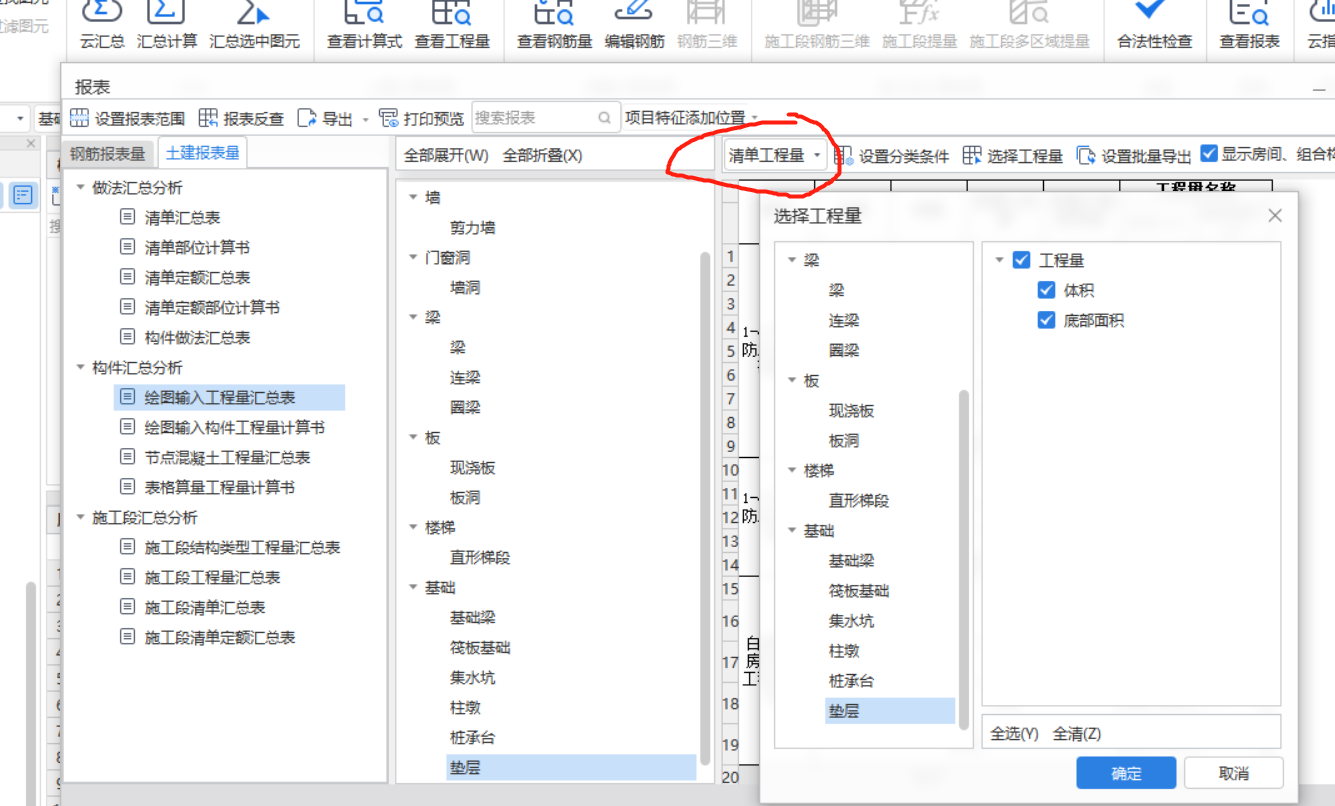Image resolution: width=1335 pixels, height=806 pixels.
Task: Click 全选(Y) link
Action: point(1015,733)
